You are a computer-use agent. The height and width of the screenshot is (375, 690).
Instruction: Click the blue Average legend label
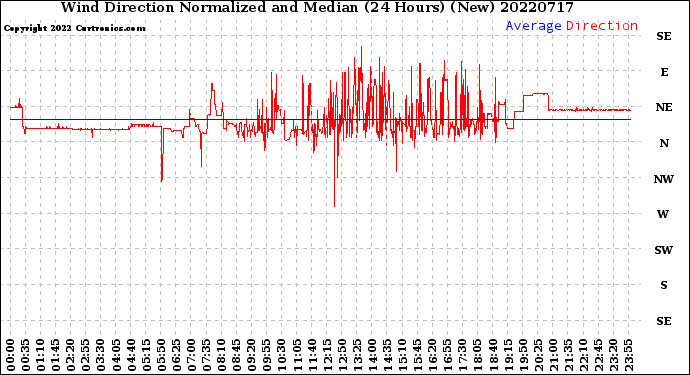click(x=533, y=26)
